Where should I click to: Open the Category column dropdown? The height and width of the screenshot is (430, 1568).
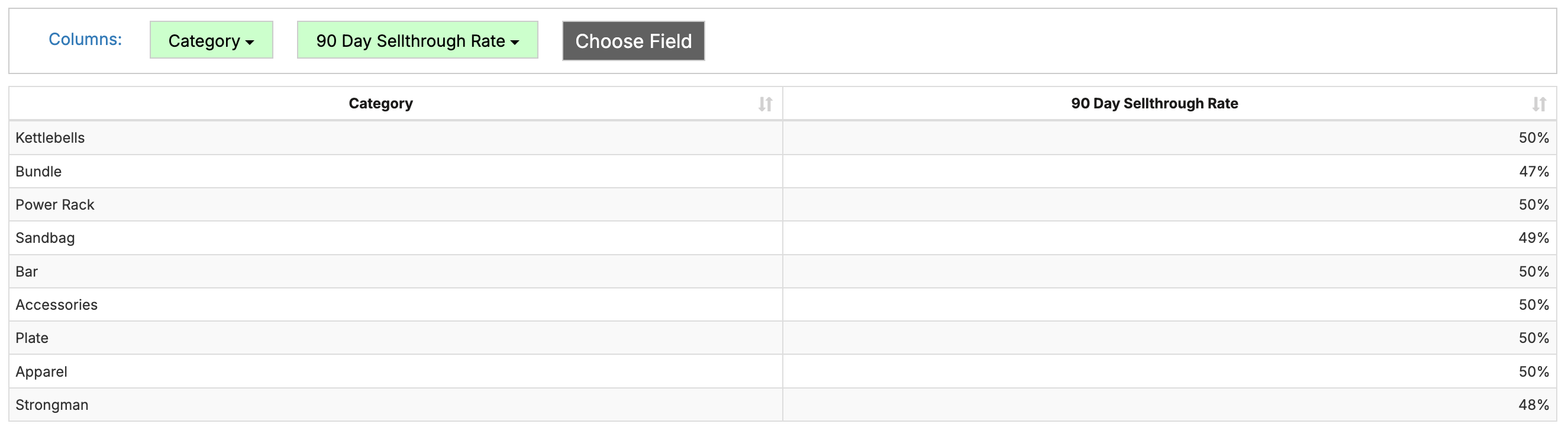click(x=211, y=41)
